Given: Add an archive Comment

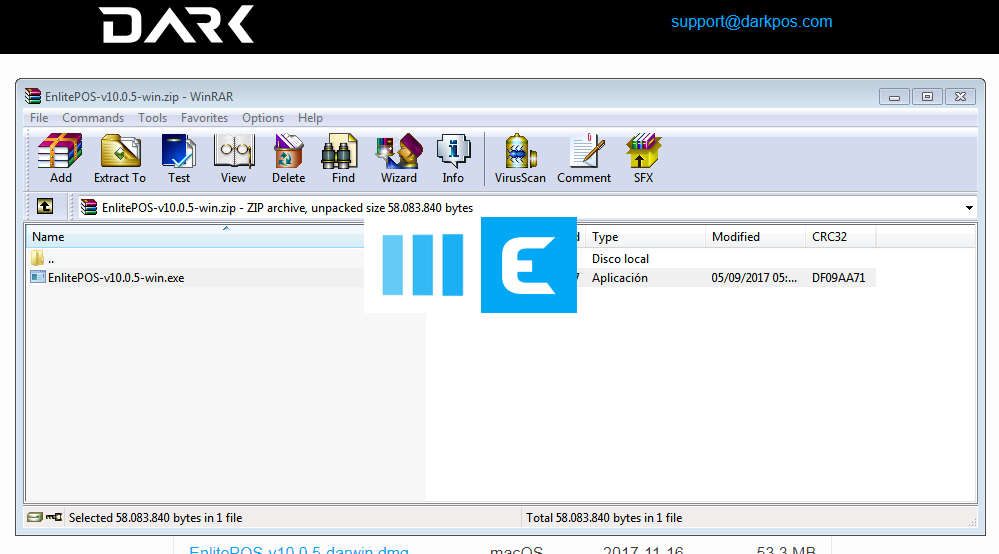Looking at the screenshot, I should click(x=584, y=159).
